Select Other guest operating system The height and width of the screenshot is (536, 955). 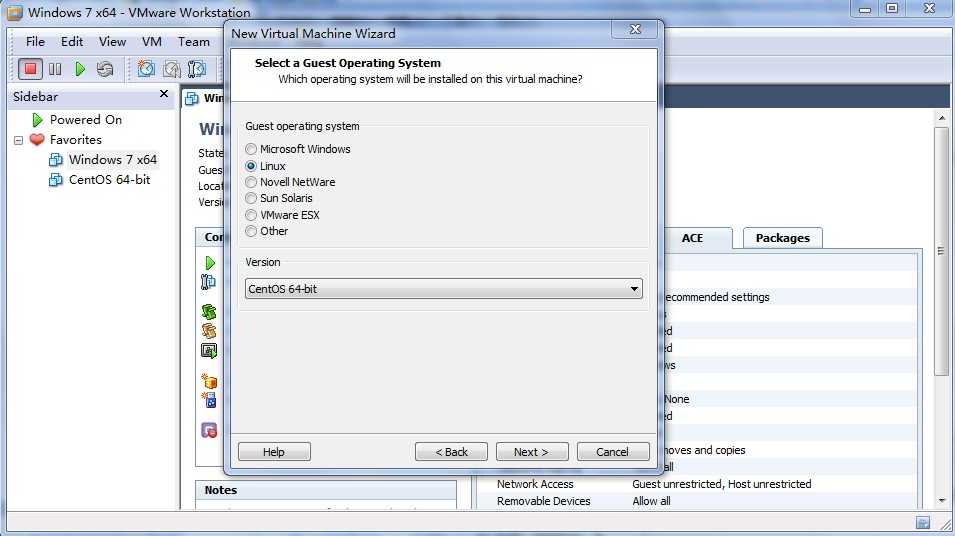(x=251, y=231)
